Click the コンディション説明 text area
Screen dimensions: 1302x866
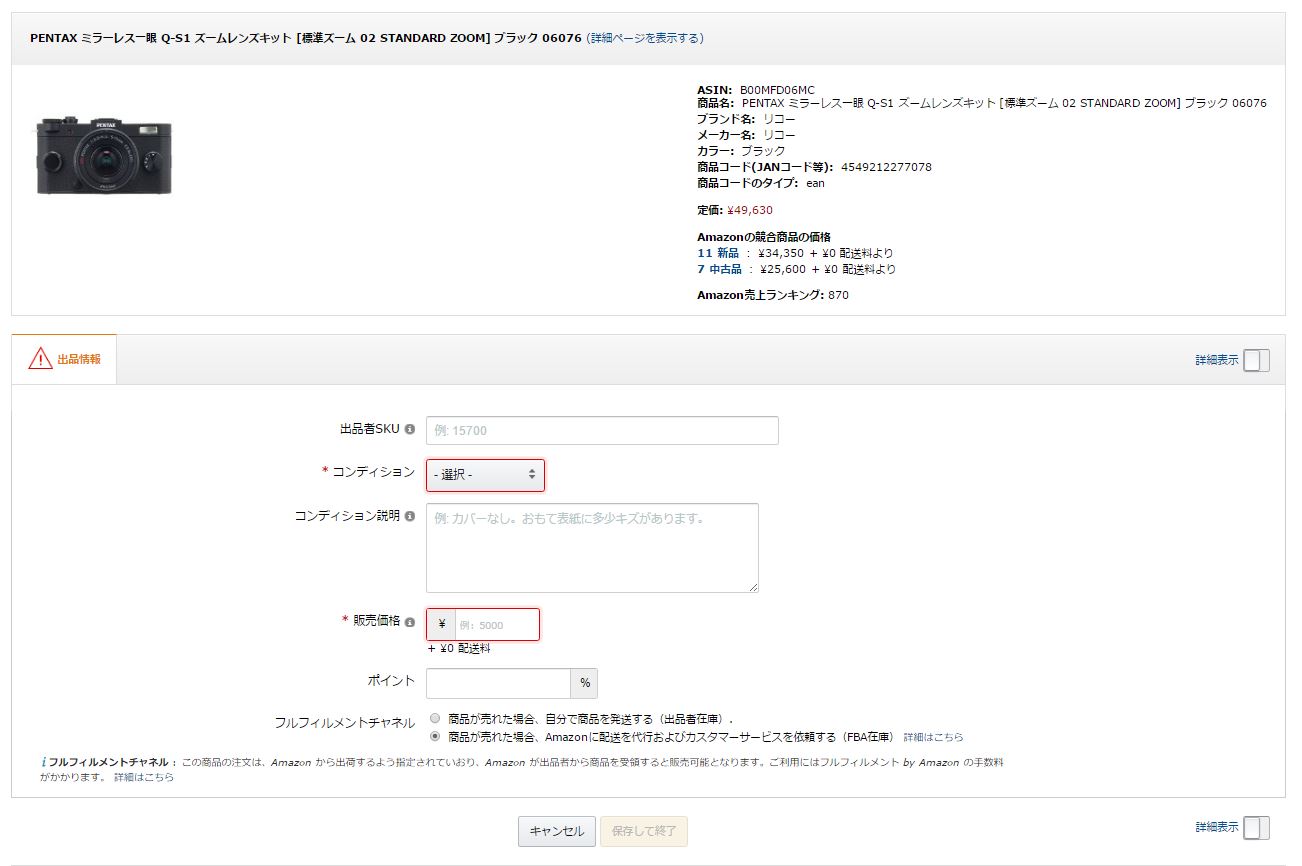(x=592, y=548)
